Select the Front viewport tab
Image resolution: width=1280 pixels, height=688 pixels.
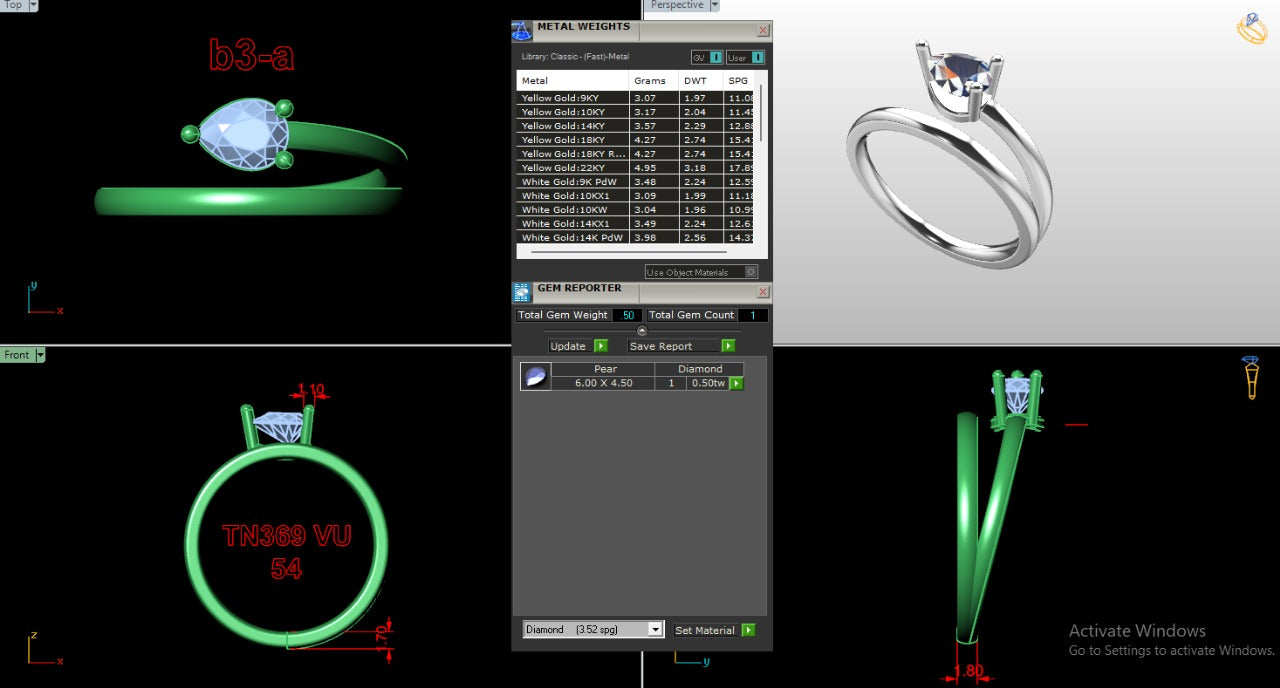17,355
